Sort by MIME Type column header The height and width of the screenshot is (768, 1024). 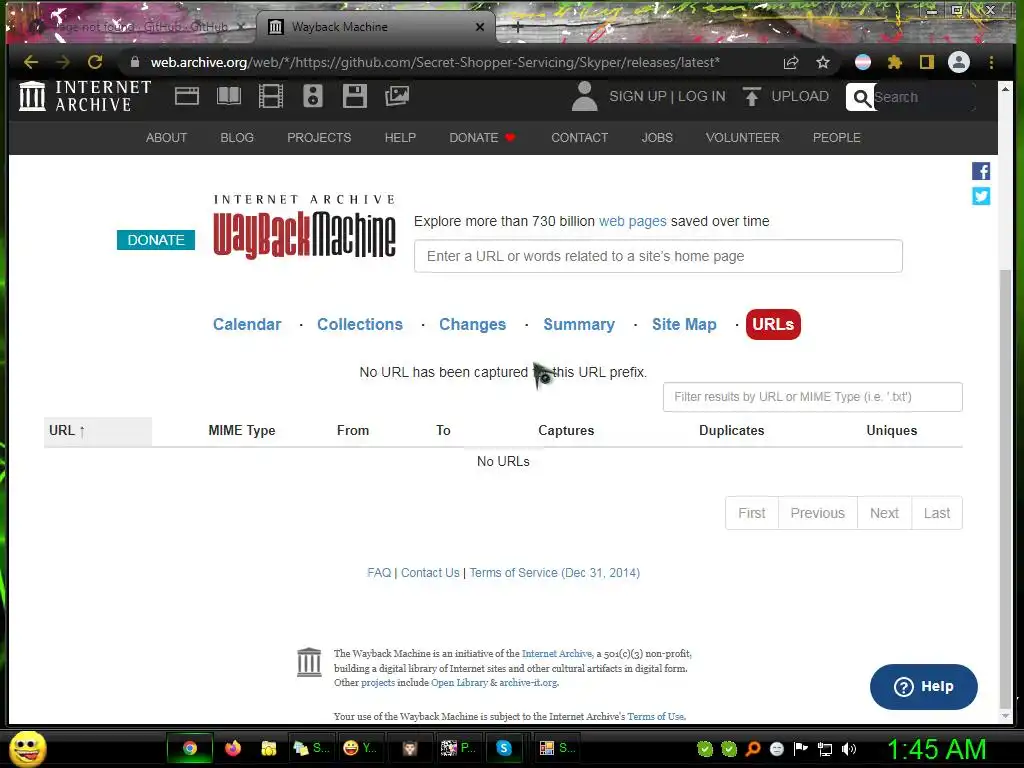242,430
